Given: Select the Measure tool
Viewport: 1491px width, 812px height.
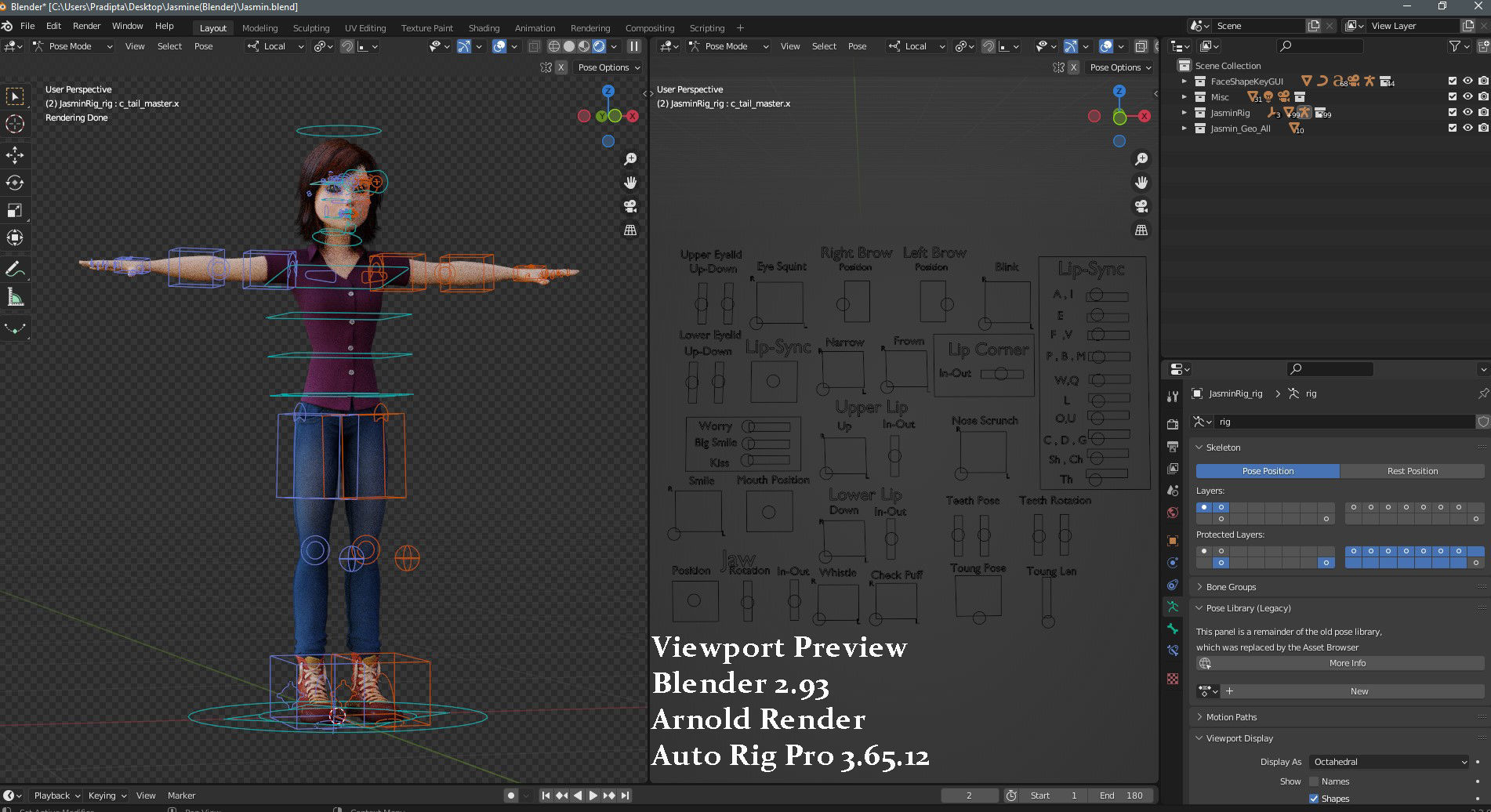Looking at the screenshot, I should coord(15,297).
